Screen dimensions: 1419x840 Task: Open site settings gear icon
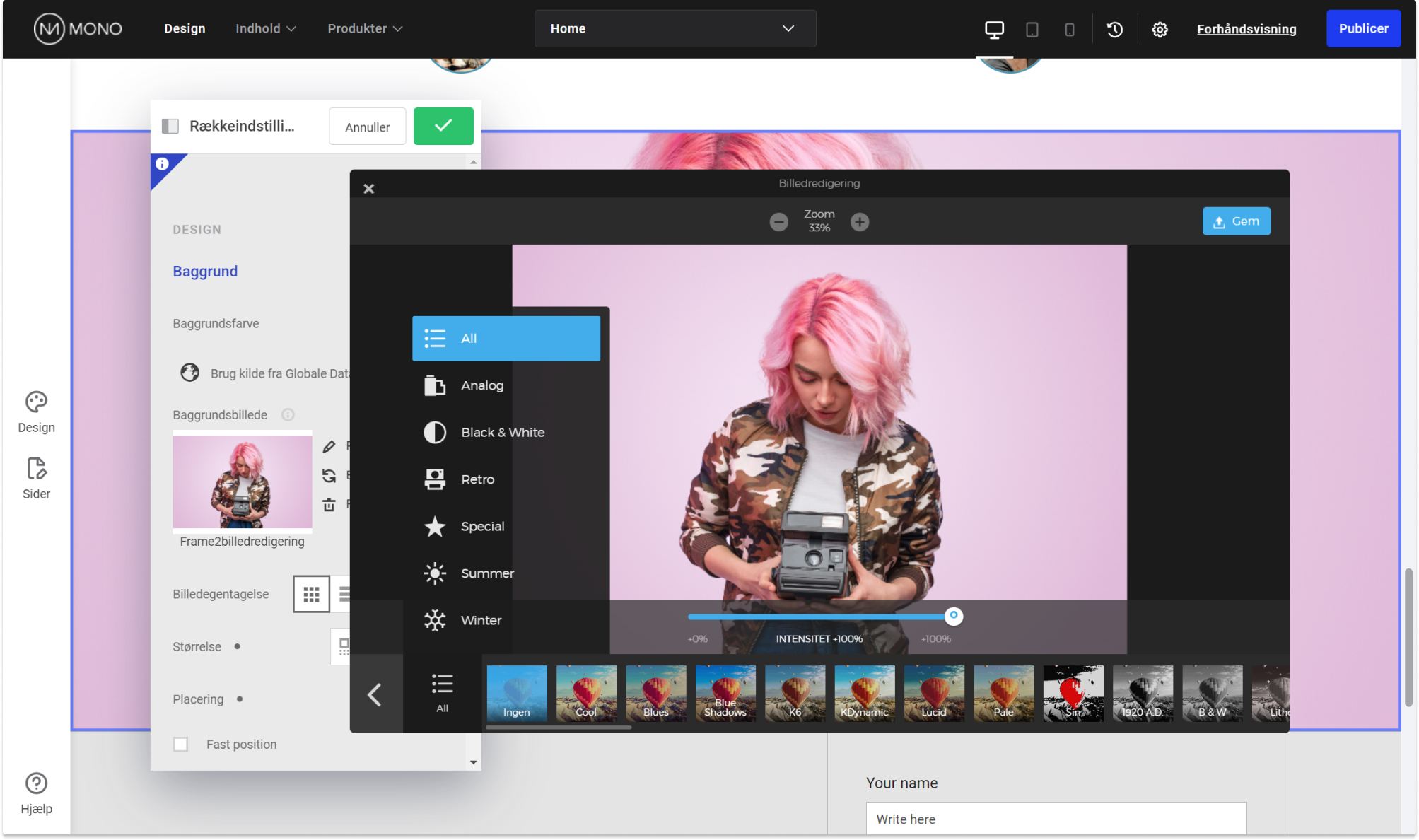click(x=1160, y=29)
